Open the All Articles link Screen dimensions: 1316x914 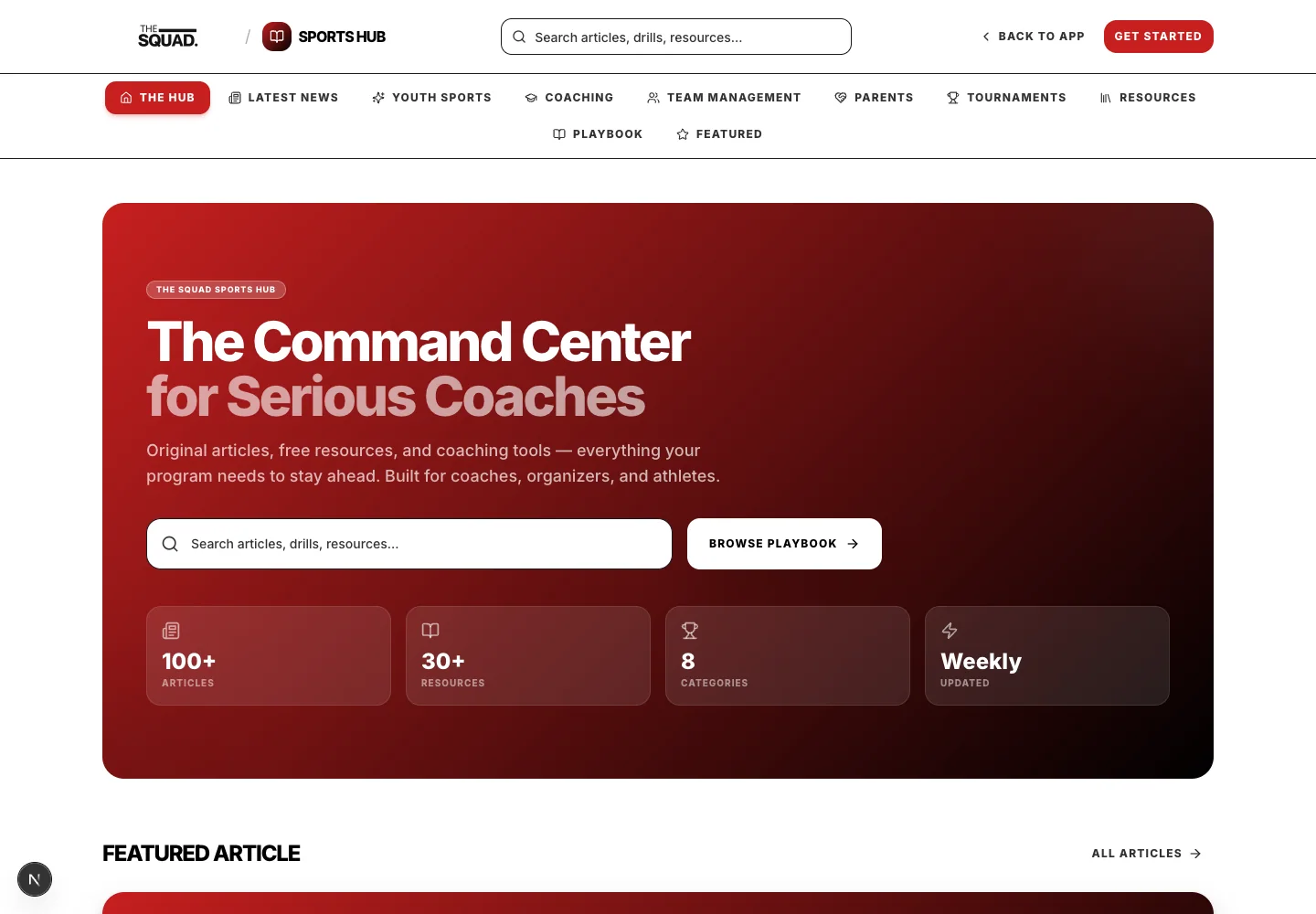[1147, 854]
